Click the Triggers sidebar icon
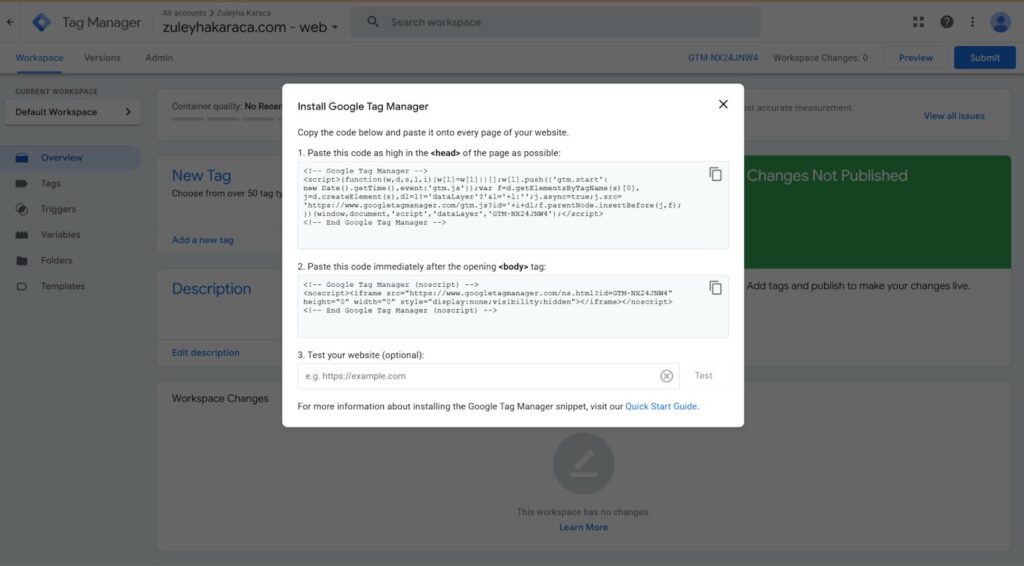Viewport: 1024px width, 566px height. [22, 209]
